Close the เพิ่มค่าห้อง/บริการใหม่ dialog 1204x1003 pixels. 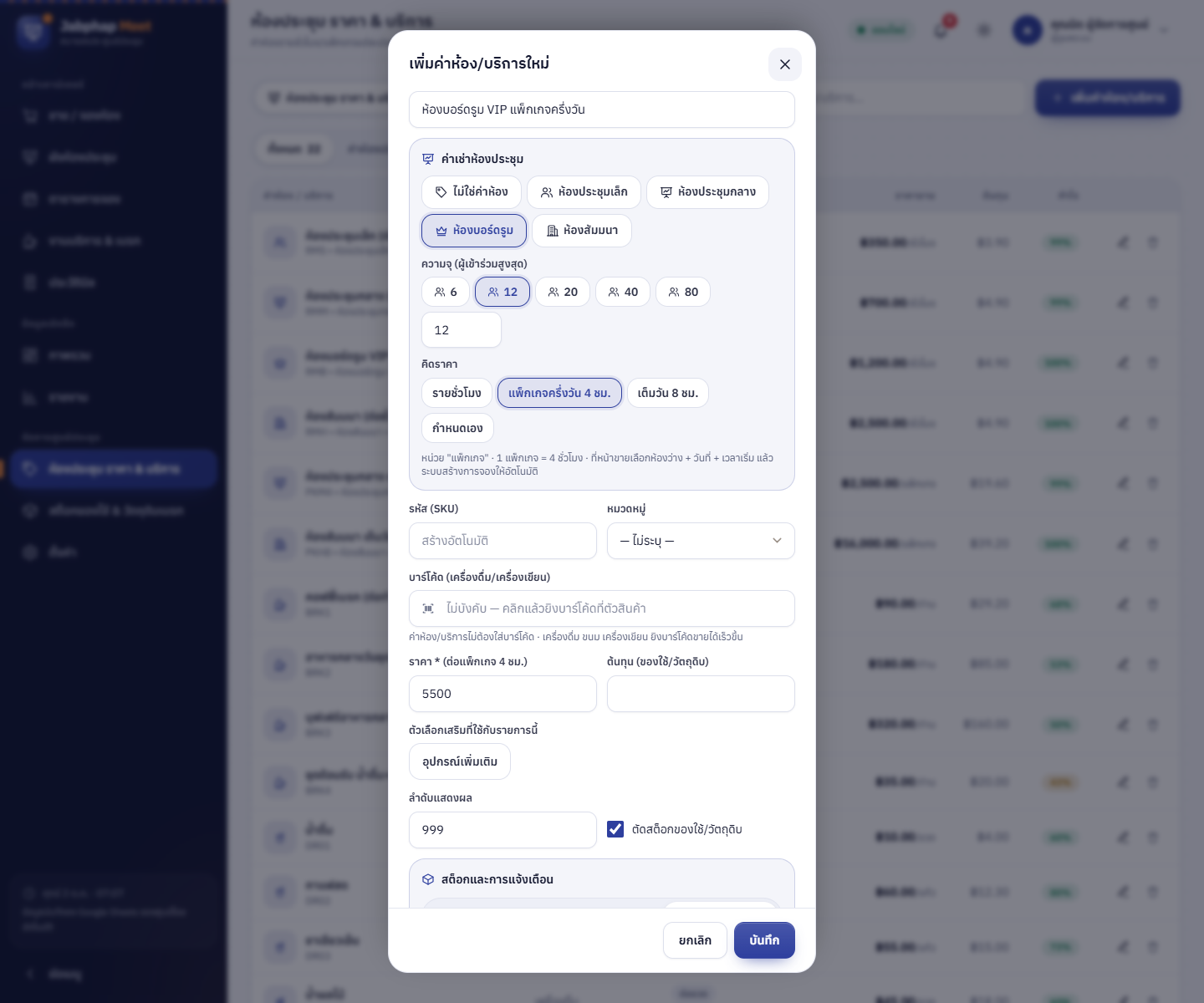click(784, 64)
